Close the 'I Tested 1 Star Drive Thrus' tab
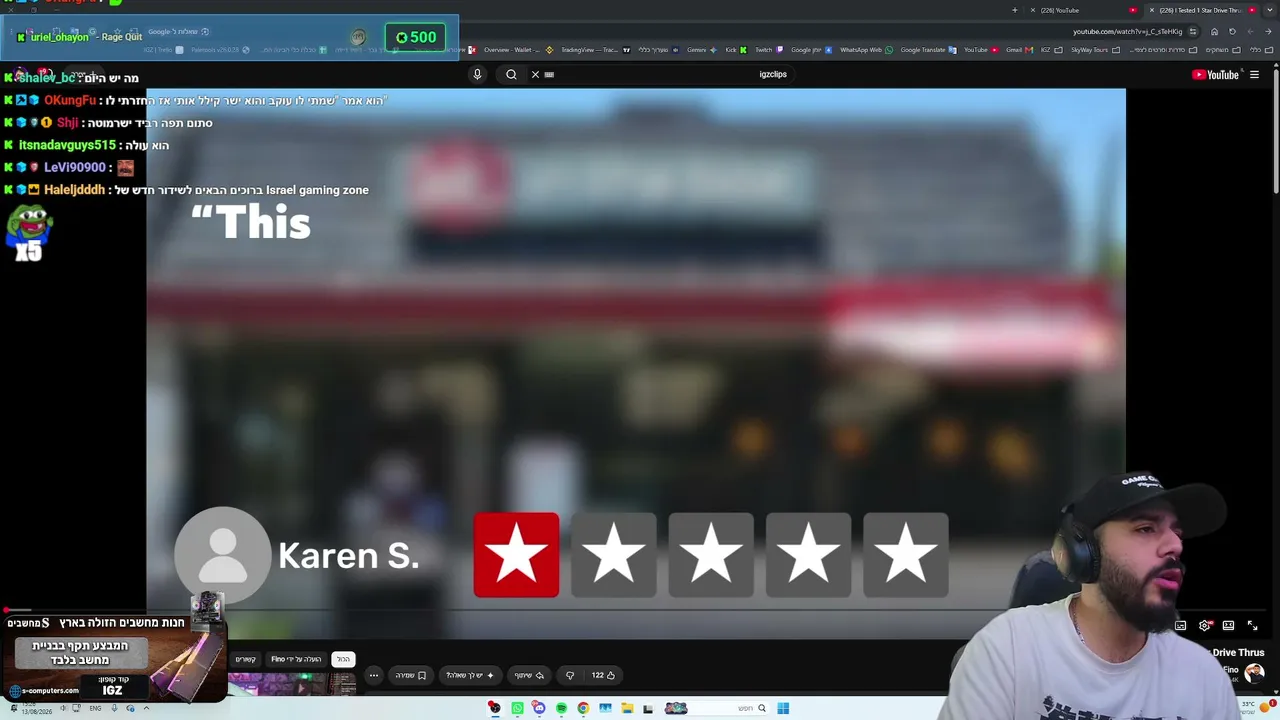The height and width of the screenshot is (720, 1280). click(1151, 10)
